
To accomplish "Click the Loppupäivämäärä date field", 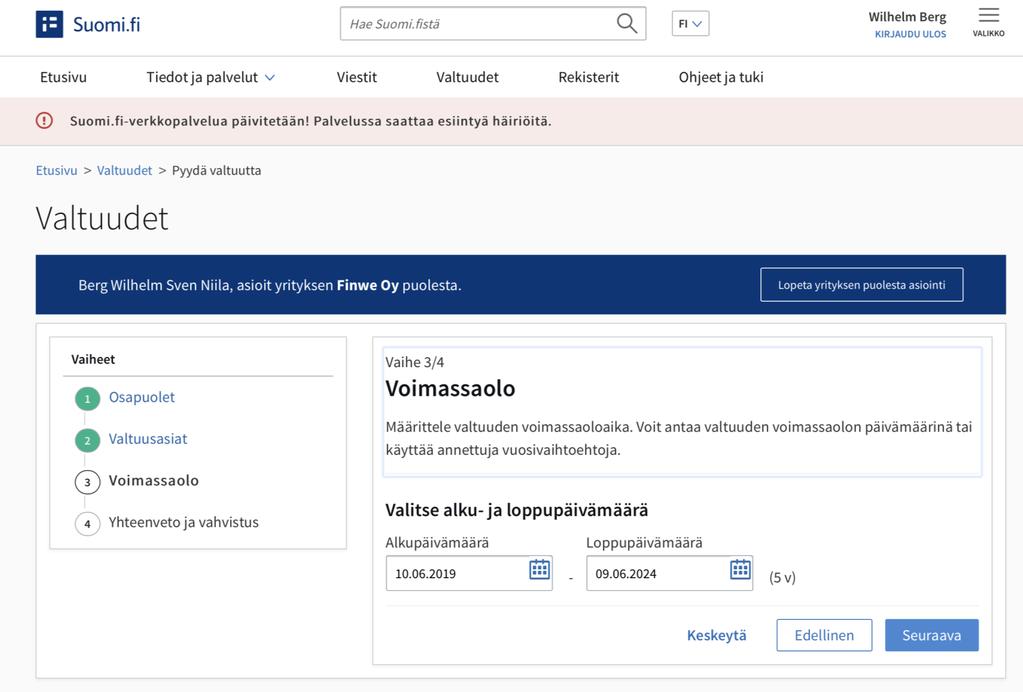I will [669, 573].
